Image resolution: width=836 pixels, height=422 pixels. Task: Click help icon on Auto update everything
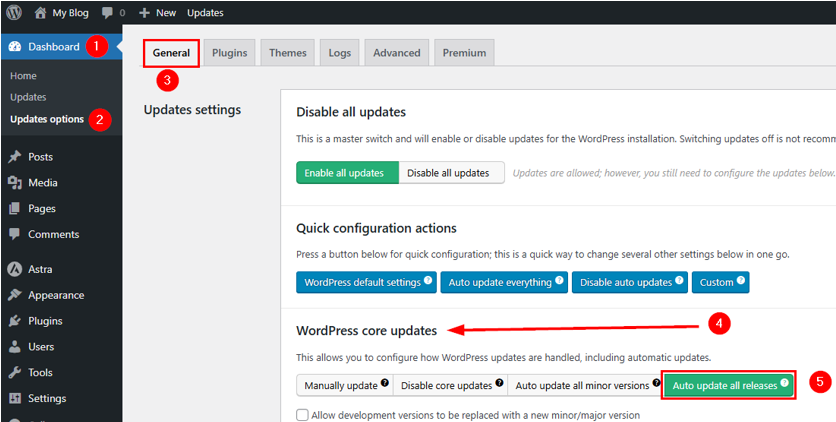[x=559, y=280]
